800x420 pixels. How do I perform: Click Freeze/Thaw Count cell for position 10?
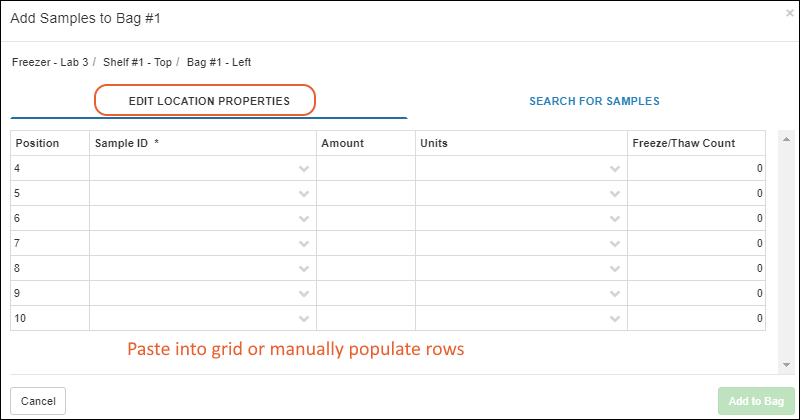tap(696, 318)
